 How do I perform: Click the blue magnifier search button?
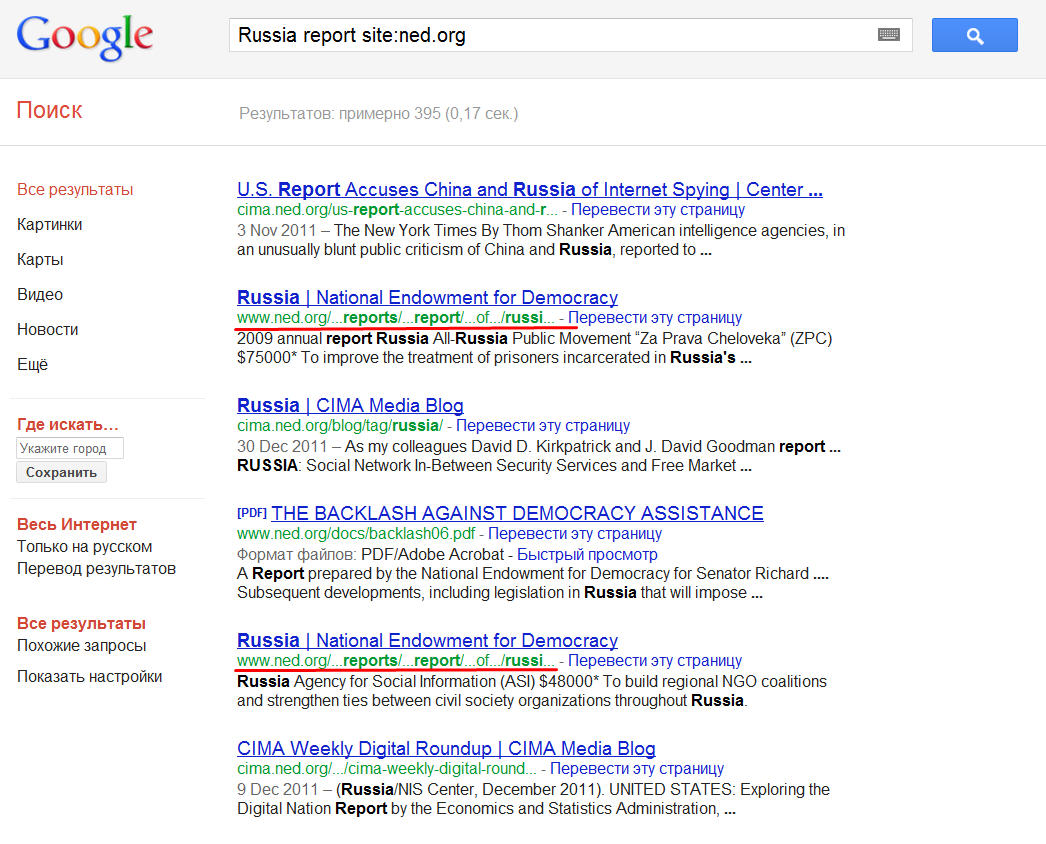[x=975, y=35]
